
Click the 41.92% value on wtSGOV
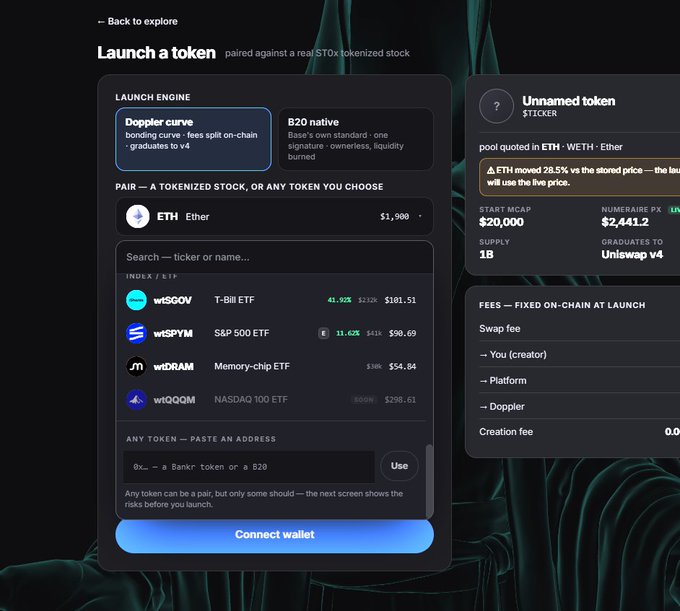pyautogui.click(x=339, y=300)
